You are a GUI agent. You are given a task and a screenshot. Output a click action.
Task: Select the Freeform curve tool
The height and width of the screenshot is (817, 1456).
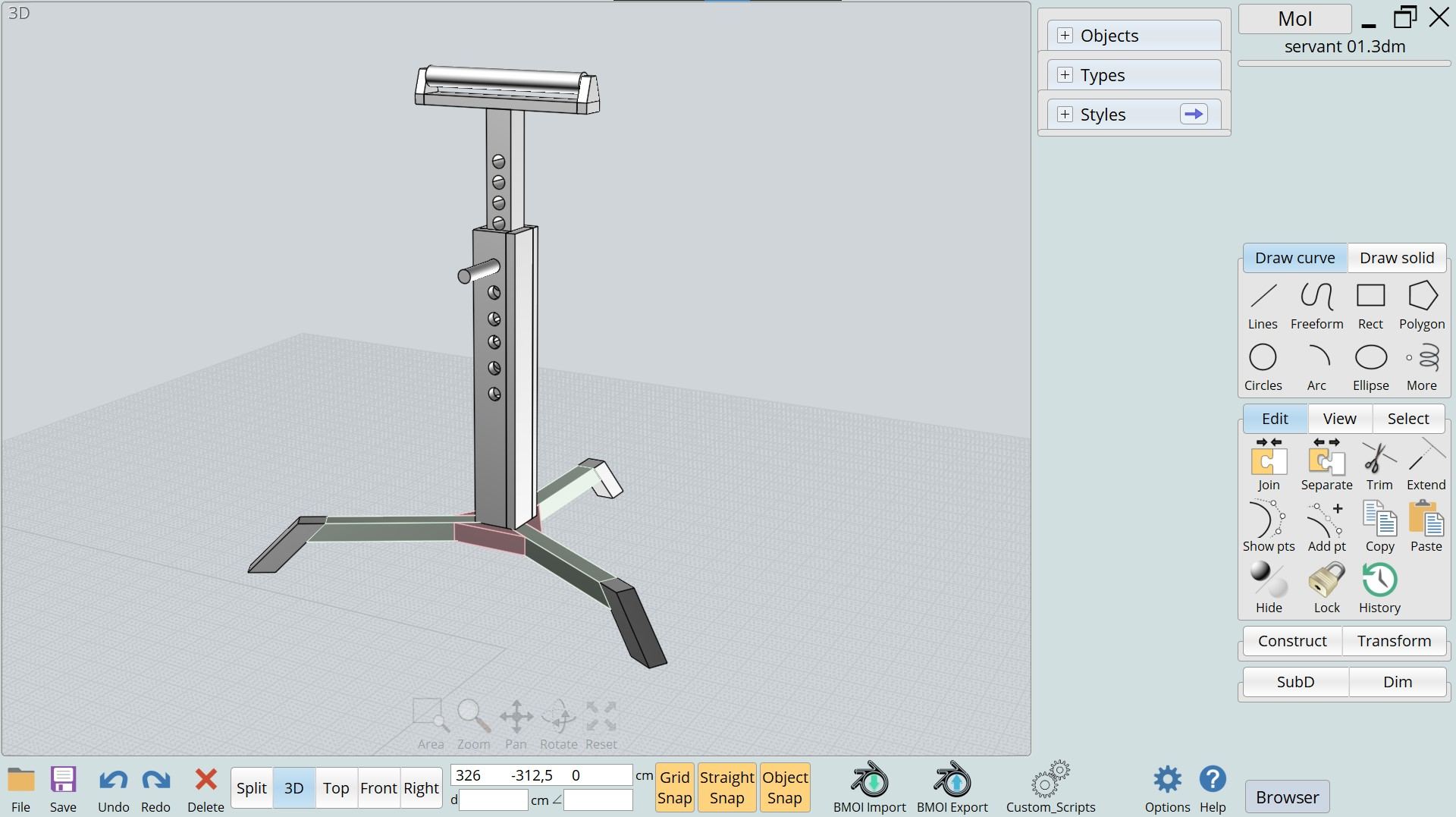1316,306
